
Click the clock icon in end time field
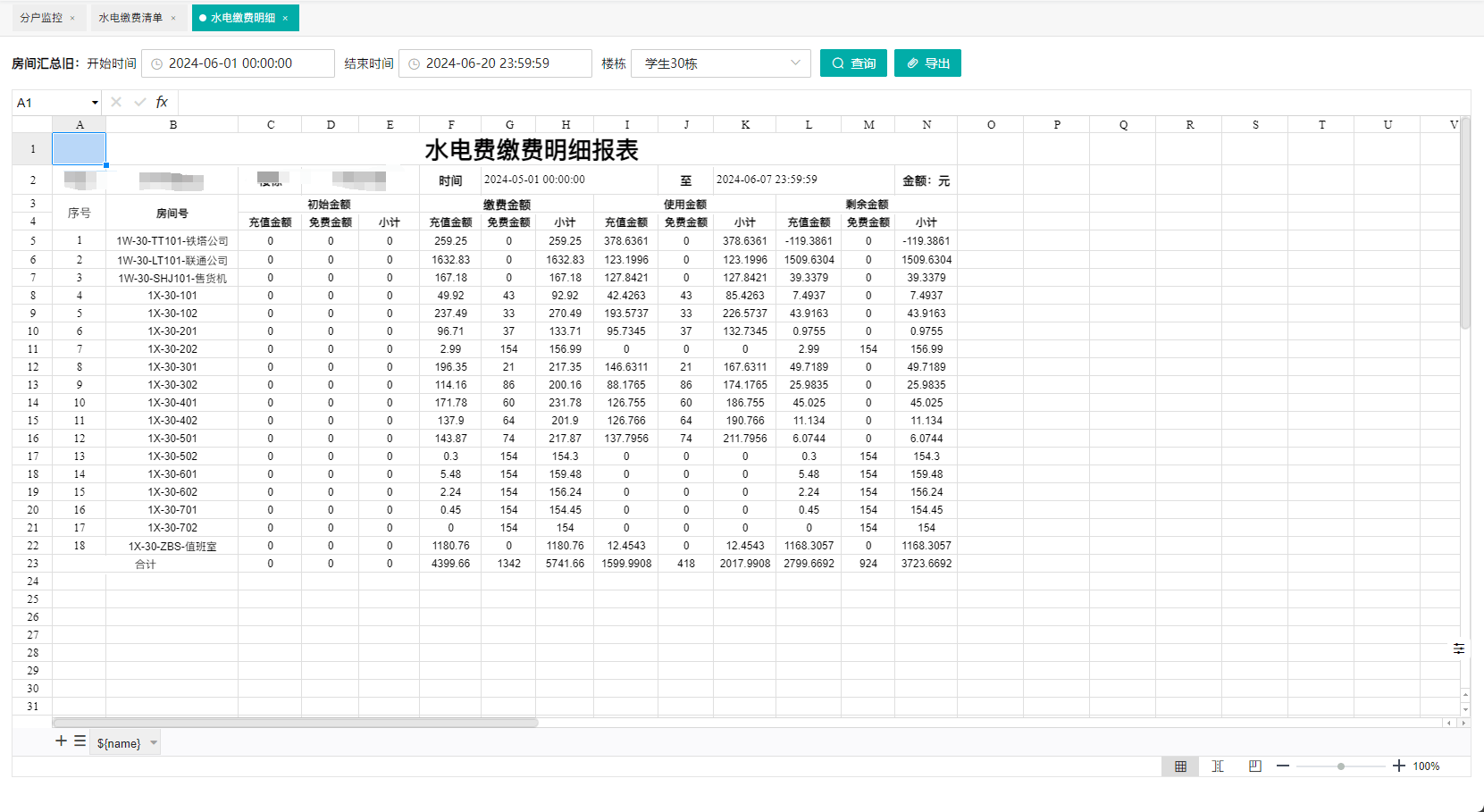pyautogui.click(x=415, y=64)
